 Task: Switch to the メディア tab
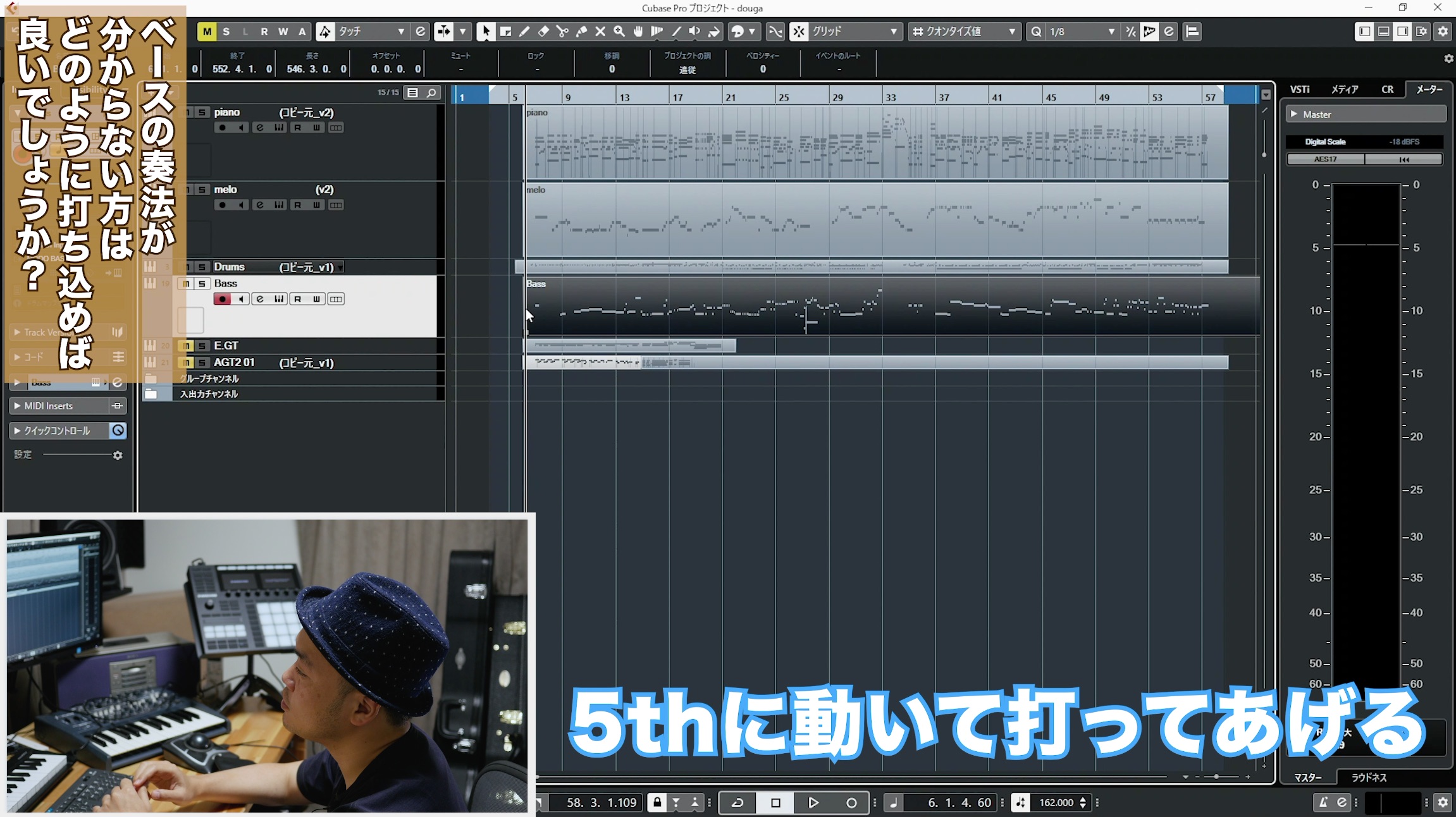[1344, 90]
